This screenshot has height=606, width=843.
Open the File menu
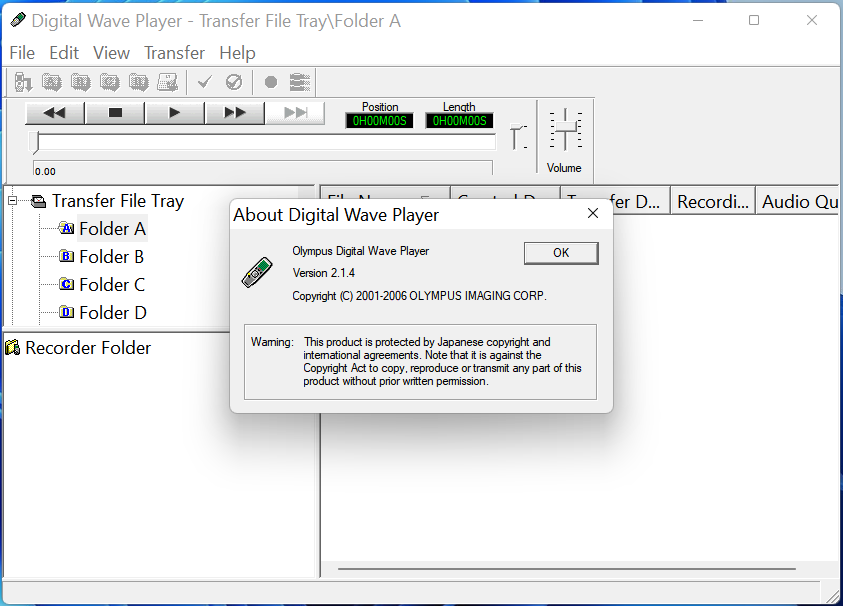[x=22, y=53]
